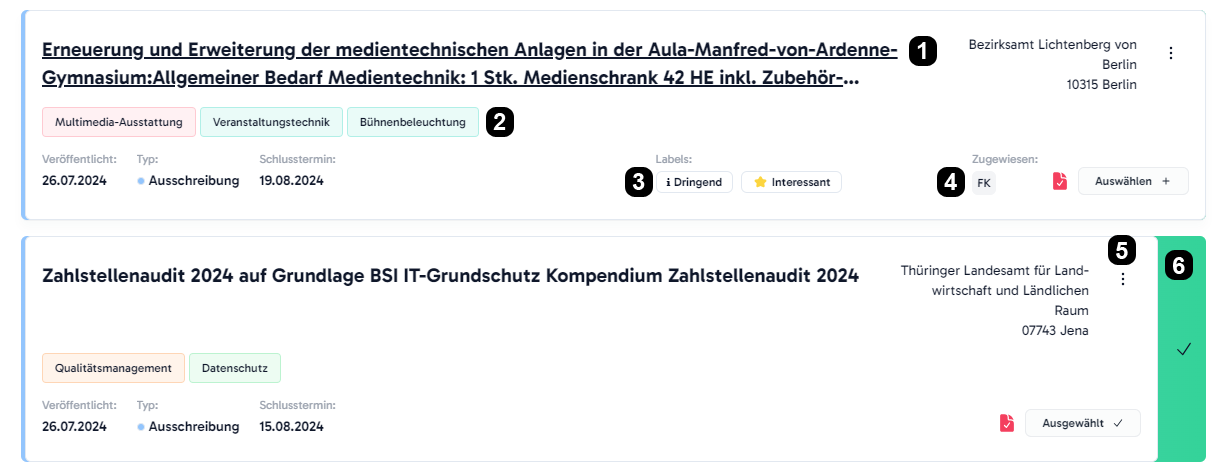Viewport: 1223px width, 470px height.
Task: Select the Bühnenbeleuchtung tag
Action: point(412,122)
